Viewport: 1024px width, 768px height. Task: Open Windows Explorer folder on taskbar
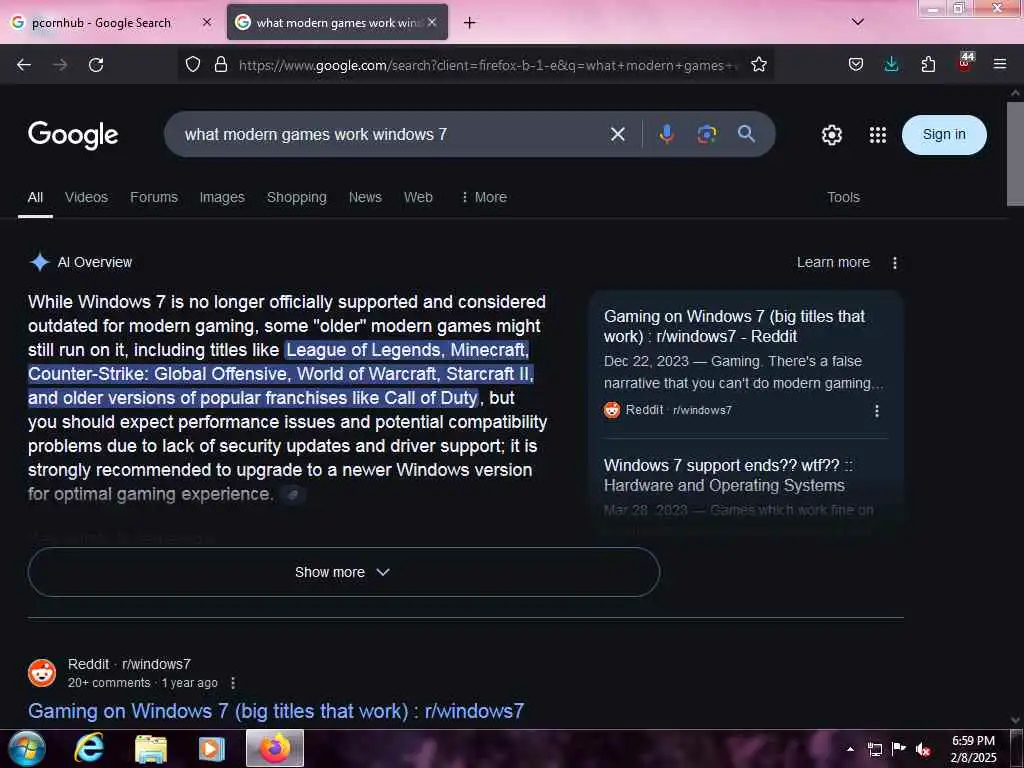pyautogui.click(x=151, y=749)
